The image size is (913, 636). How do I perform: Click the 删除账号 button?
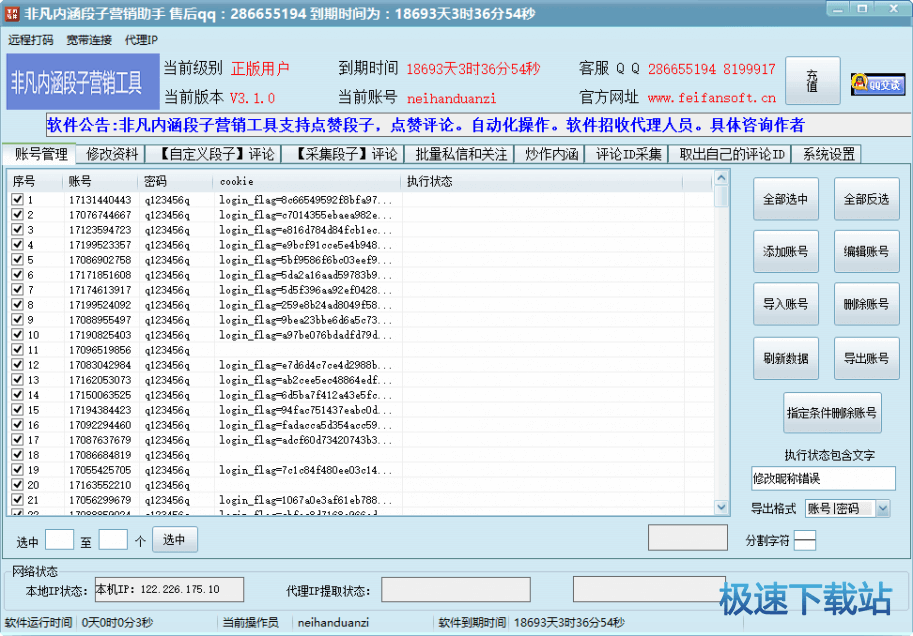point(866,304)
